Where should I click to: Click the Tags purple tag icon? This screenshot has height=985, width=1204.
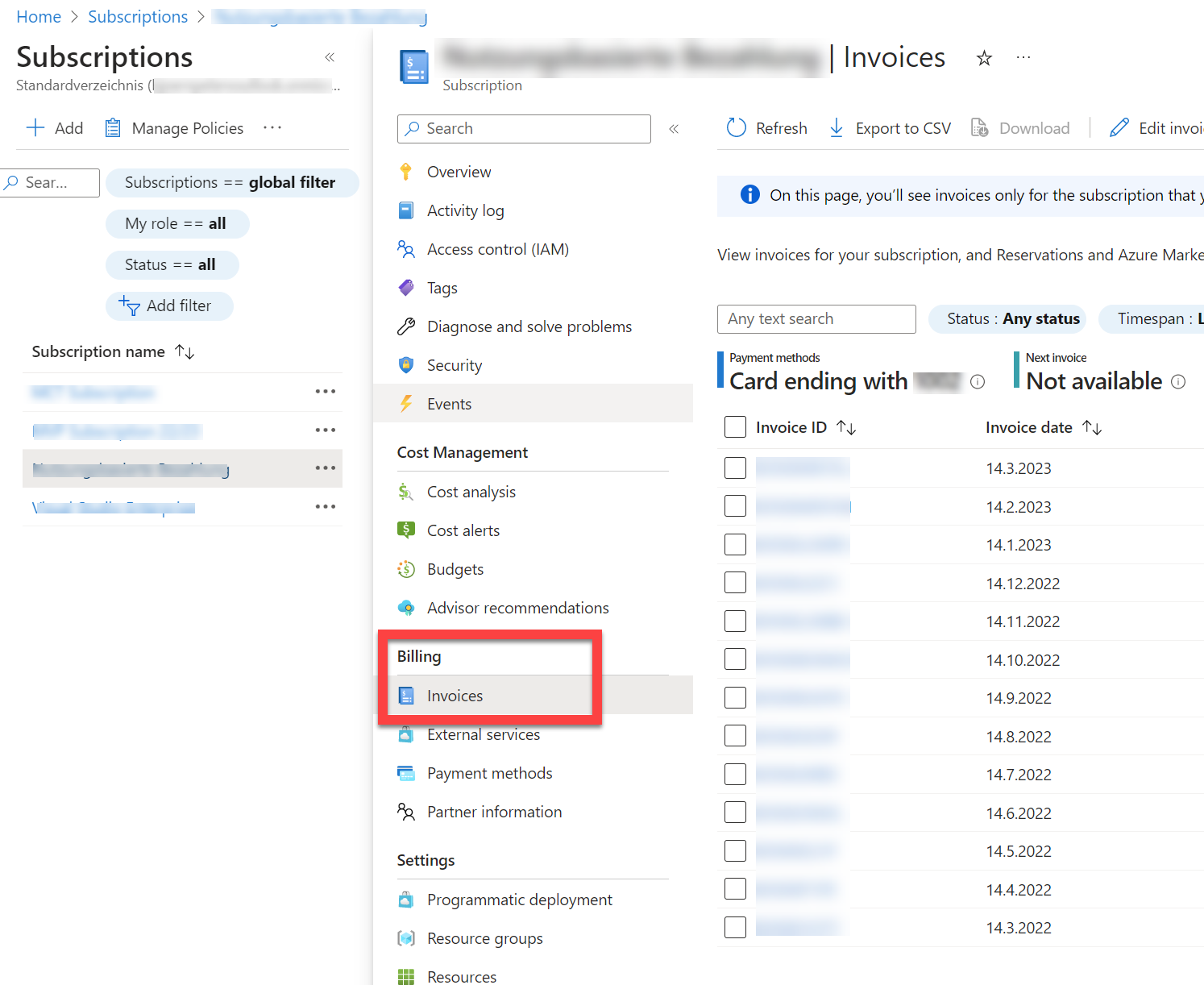[x=406, y=288]
